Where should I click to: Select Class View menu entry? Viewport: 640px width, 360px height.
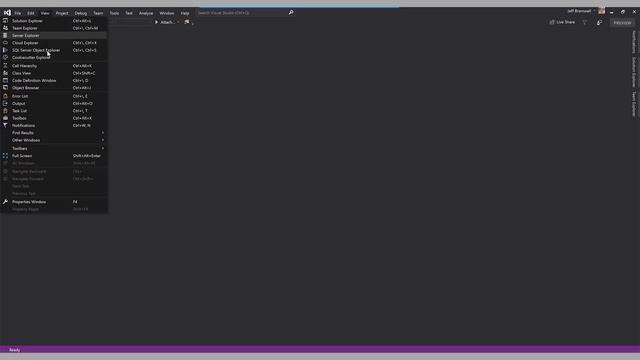54,73
